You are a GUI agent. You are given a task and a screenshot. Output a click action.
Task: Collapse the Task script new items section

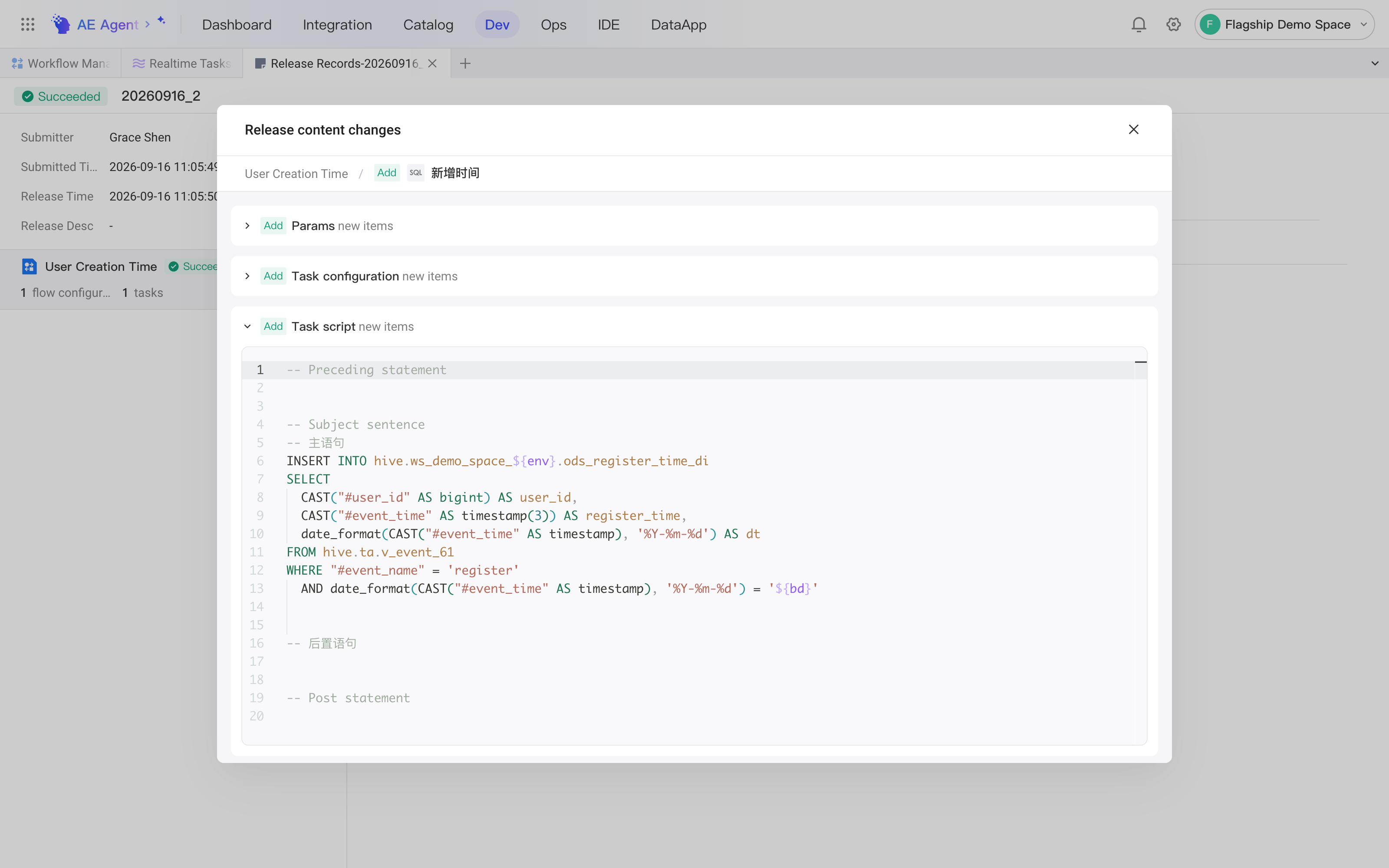tap(247, 327)
